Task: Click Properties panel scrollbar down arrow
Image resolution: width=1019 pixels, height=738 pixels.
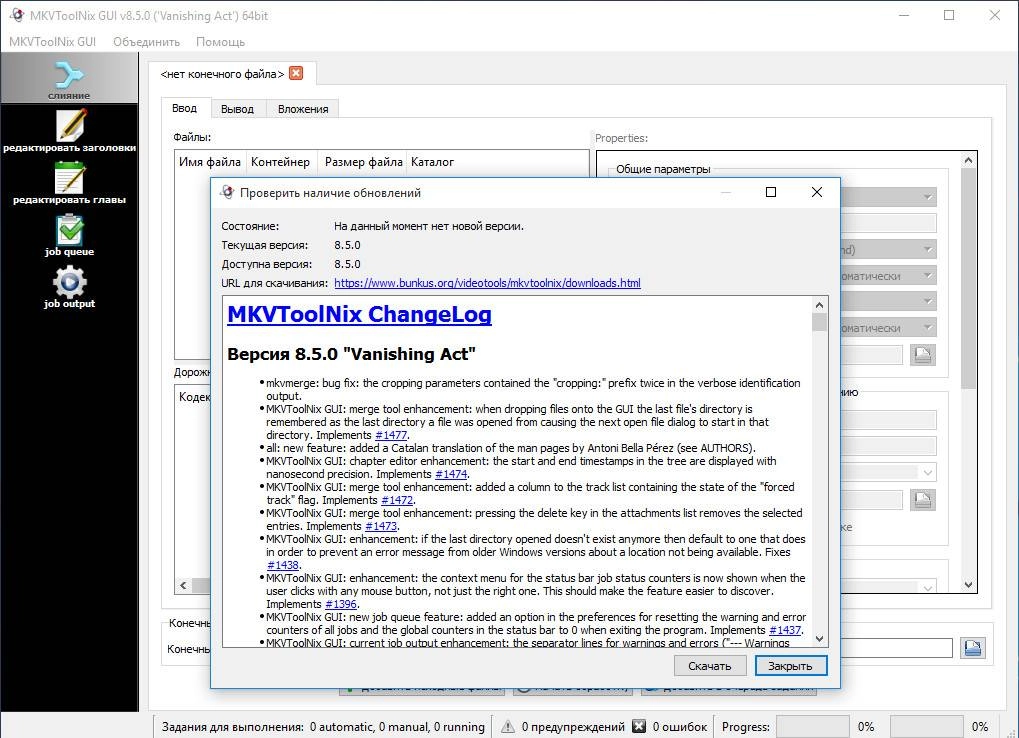Action: 968,585
